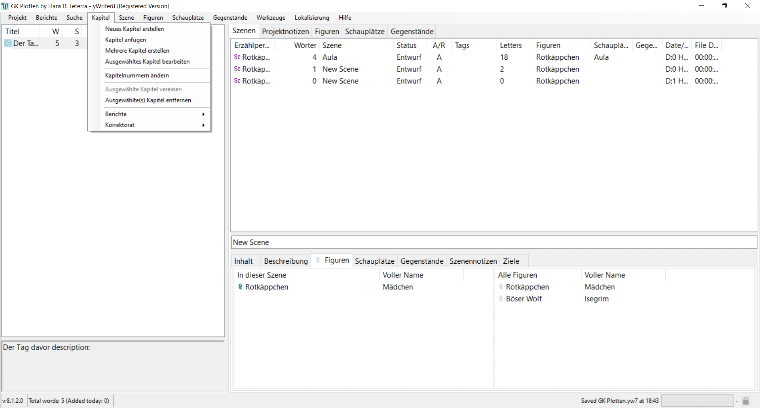The width and height of the screenshot is (760, 408).
Task: Open the Ziele tab
Action: point(511,261)
